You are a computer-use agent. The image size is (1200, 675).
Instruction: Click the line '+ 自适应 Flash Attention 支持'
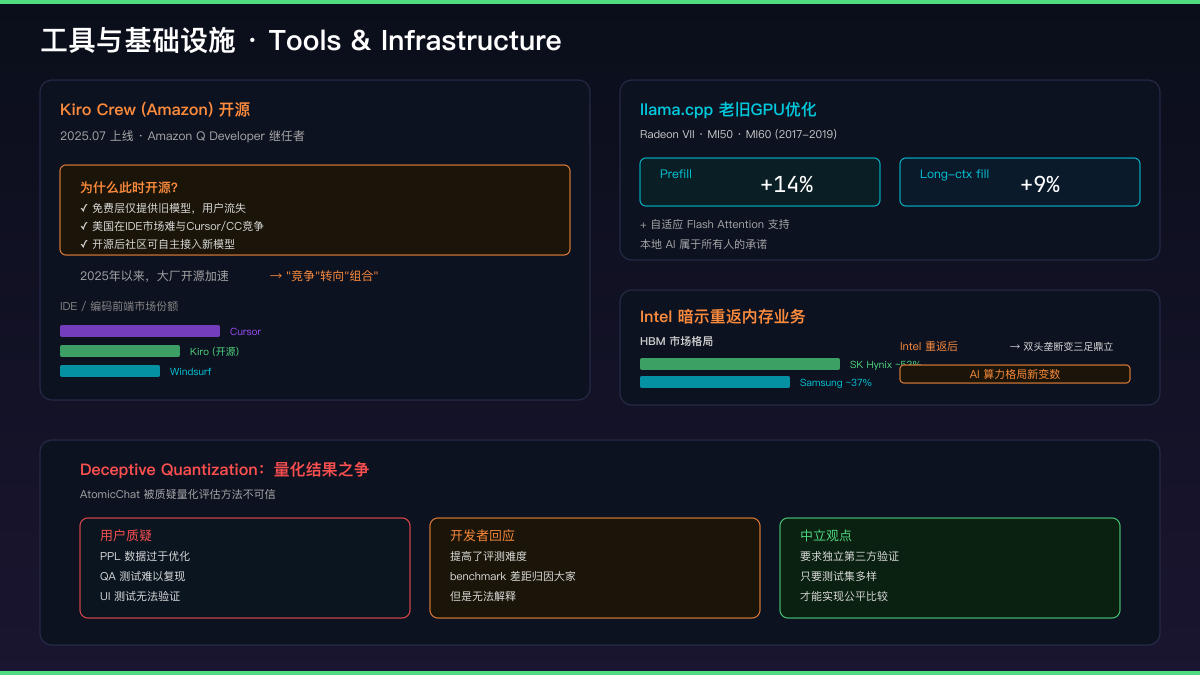coord(714,224)
